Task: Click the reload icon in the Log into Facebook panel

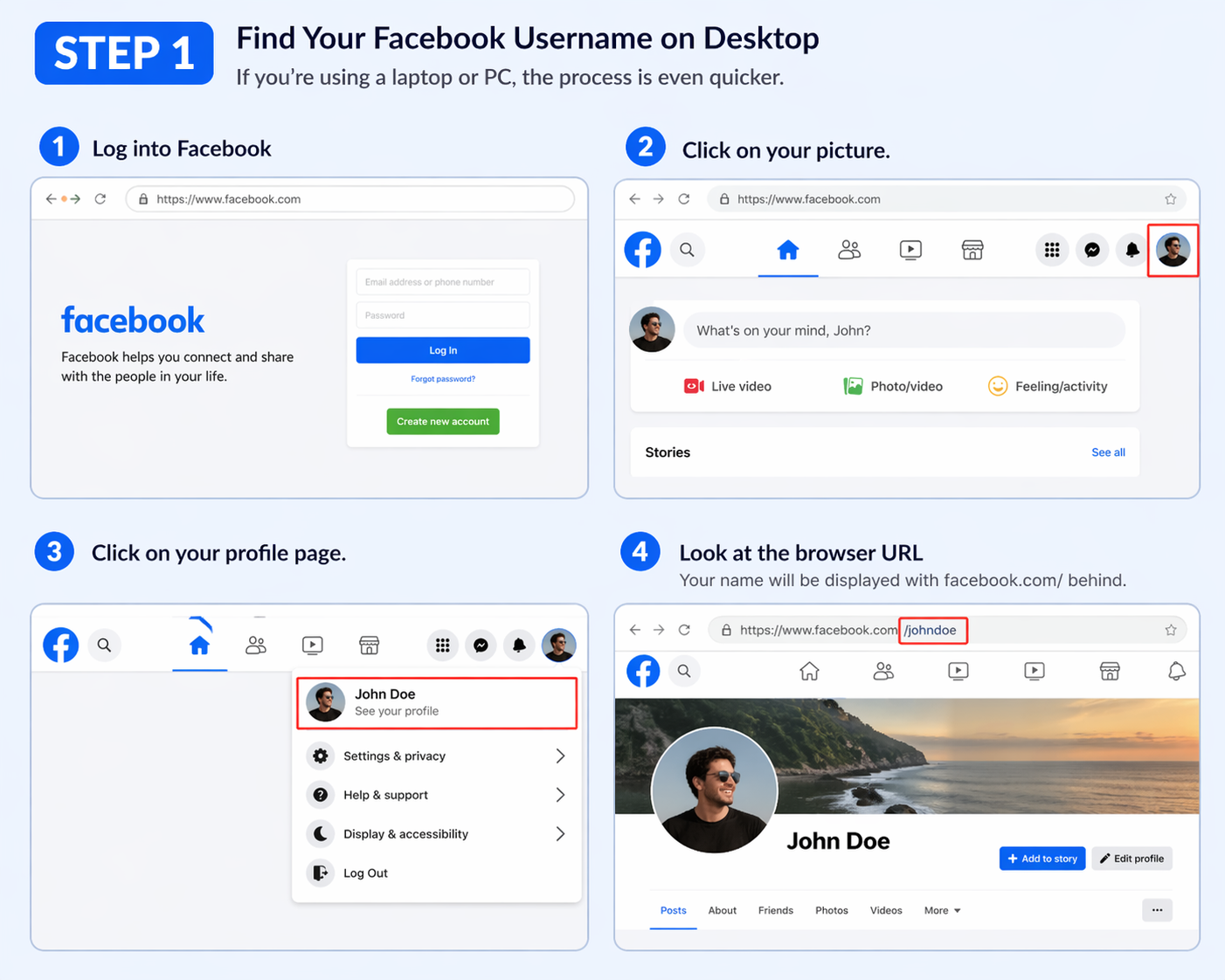Action: point(100,199)
